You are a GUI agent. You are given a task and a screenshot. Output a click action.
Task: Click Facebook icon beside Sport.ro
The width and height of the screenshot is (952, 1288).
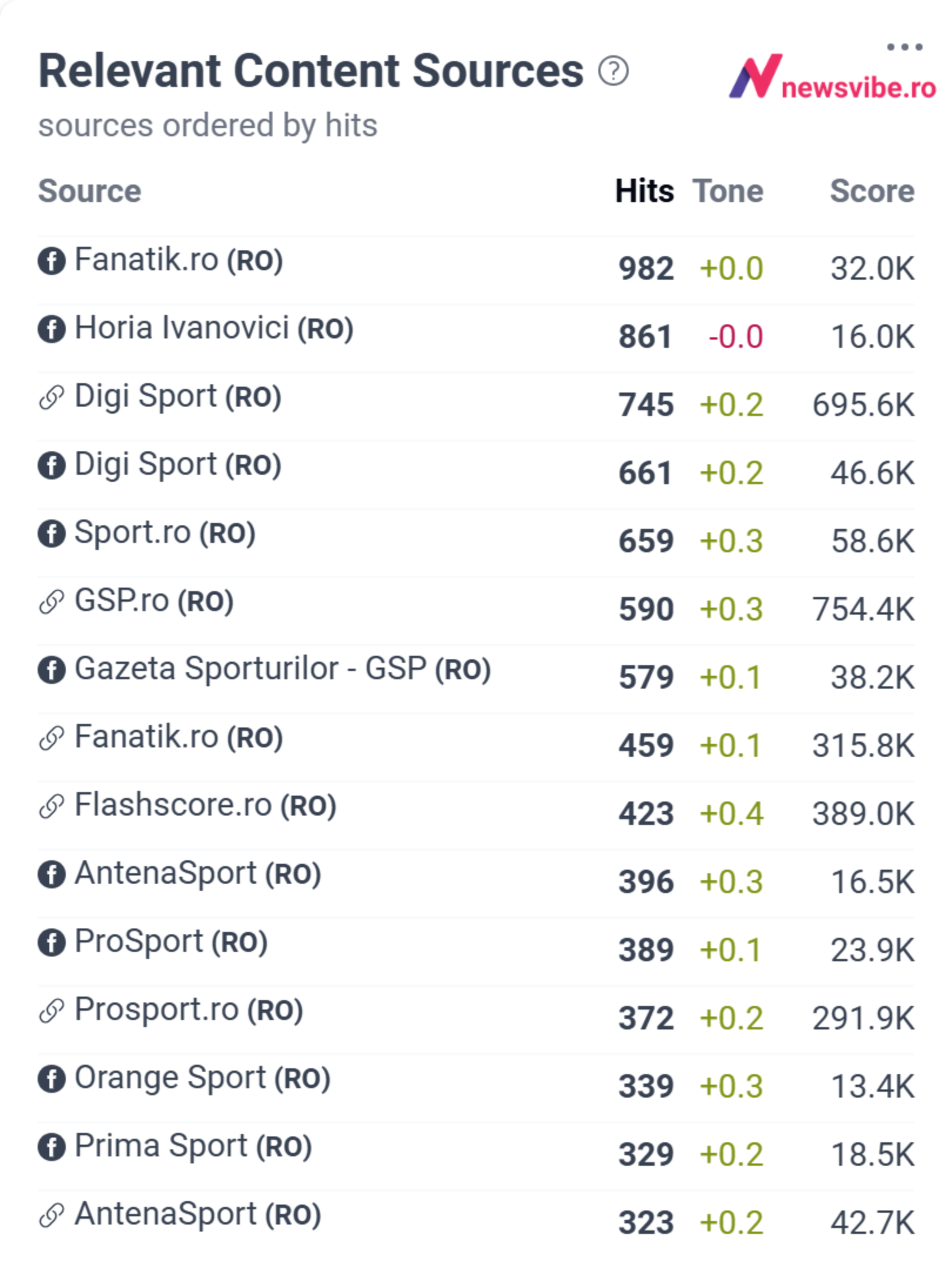click(x=52, y=534)
